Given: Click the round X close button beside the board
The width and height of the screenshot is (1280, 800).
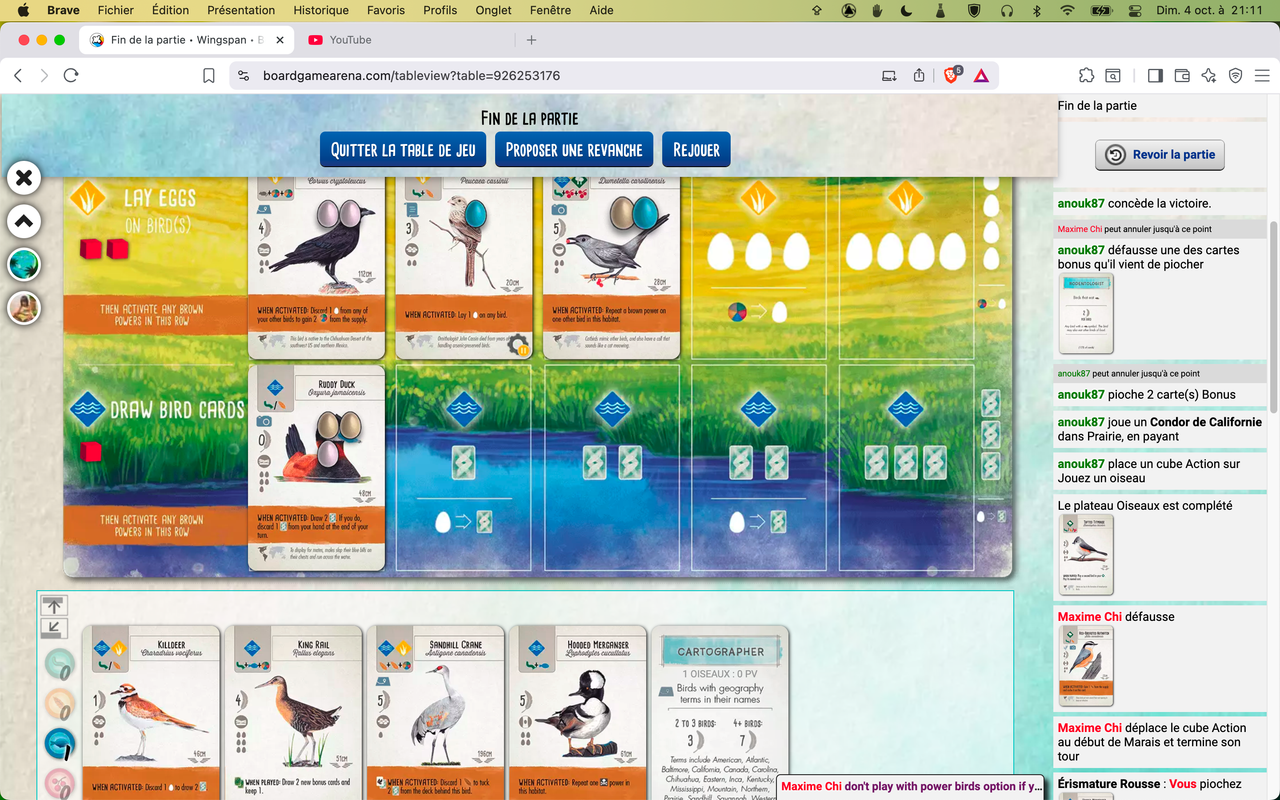Looking at the screenshot, I should pyautogui.click(x=24, y=178).
